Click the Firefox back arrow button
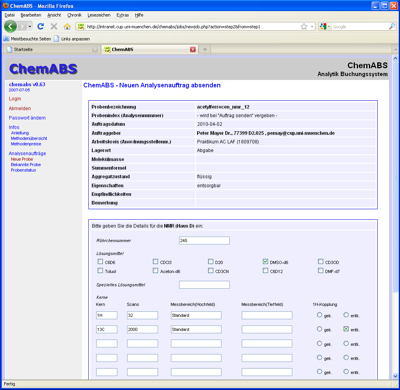Screen dimensions: 400x390 pos(10,26)
